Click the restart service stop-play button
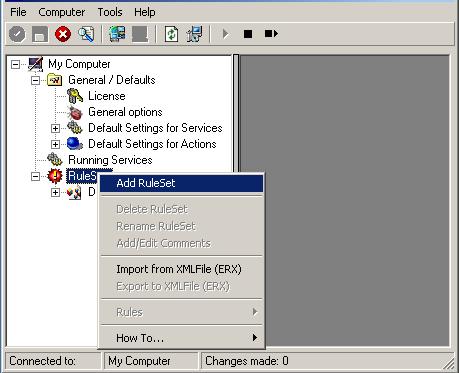This screenshot has width=459, height=373. [x=271, y=34]
